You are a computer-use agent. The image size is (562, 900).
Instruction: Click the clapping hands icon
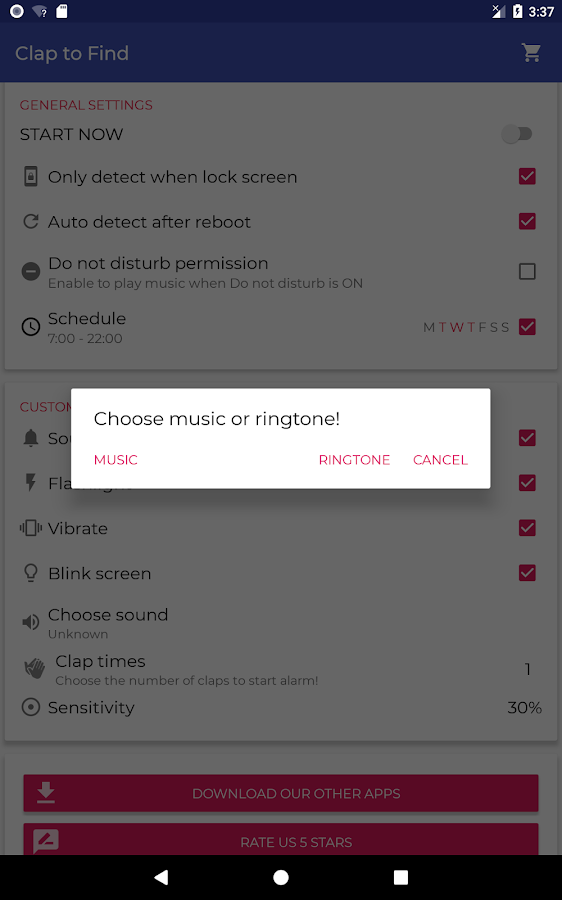[x=34, y=669]
